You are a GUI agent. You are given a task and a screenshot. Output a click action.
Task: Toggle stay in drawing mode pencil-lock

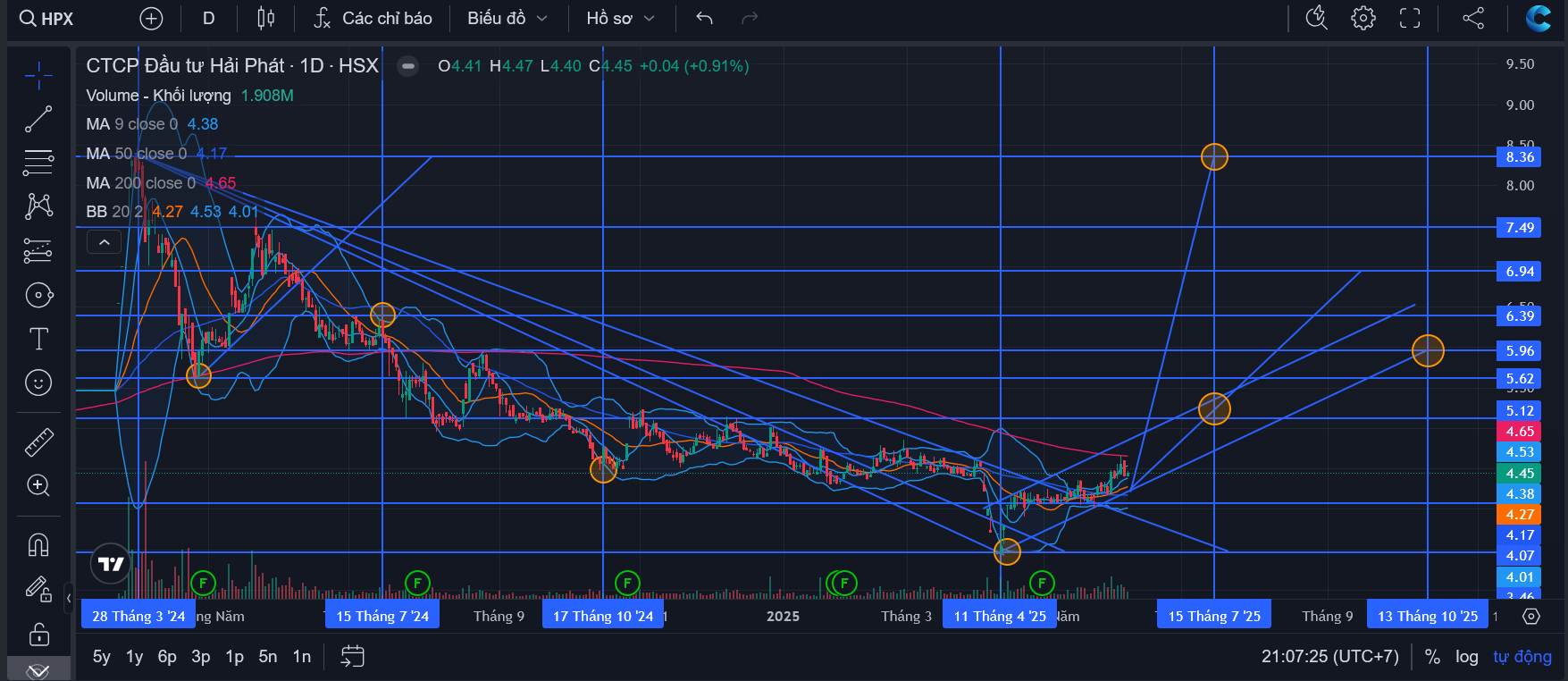pyautogui.click(x=38, y=589)
